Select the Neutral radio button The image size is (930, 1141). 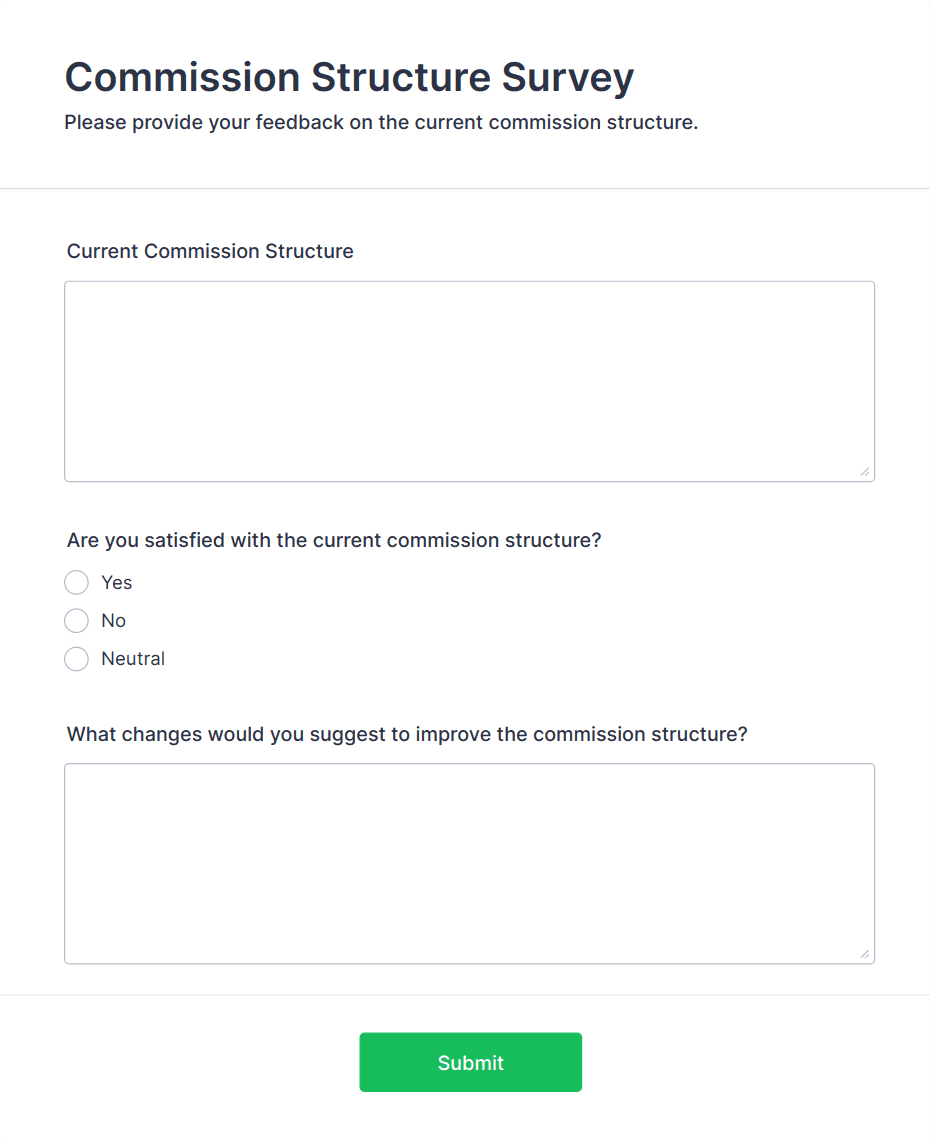pos(76,658)
